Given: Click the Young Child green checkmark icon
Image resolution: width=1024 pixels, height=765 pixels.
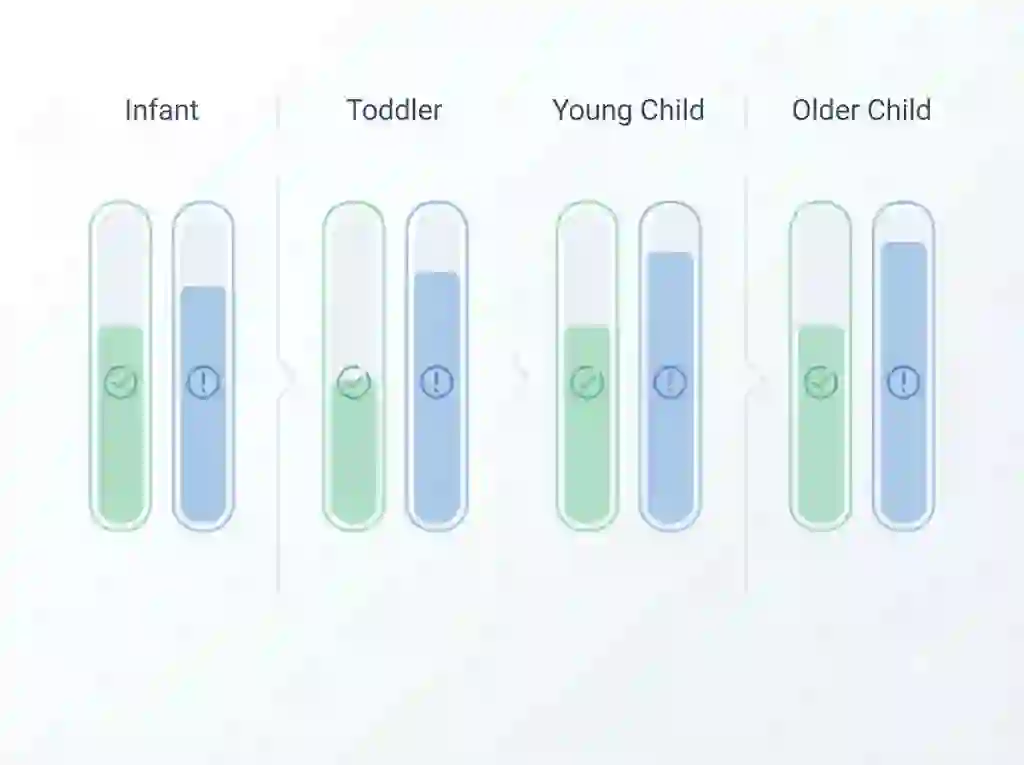Looking at the screenshot, I should point(587,382).
